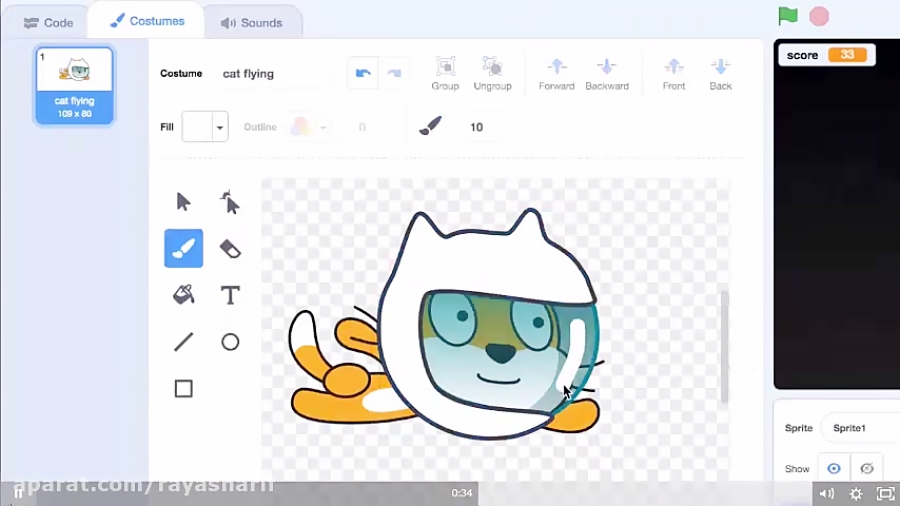900x506 pixels.
Task: Click the brush size icon
Action: (430, 126)
